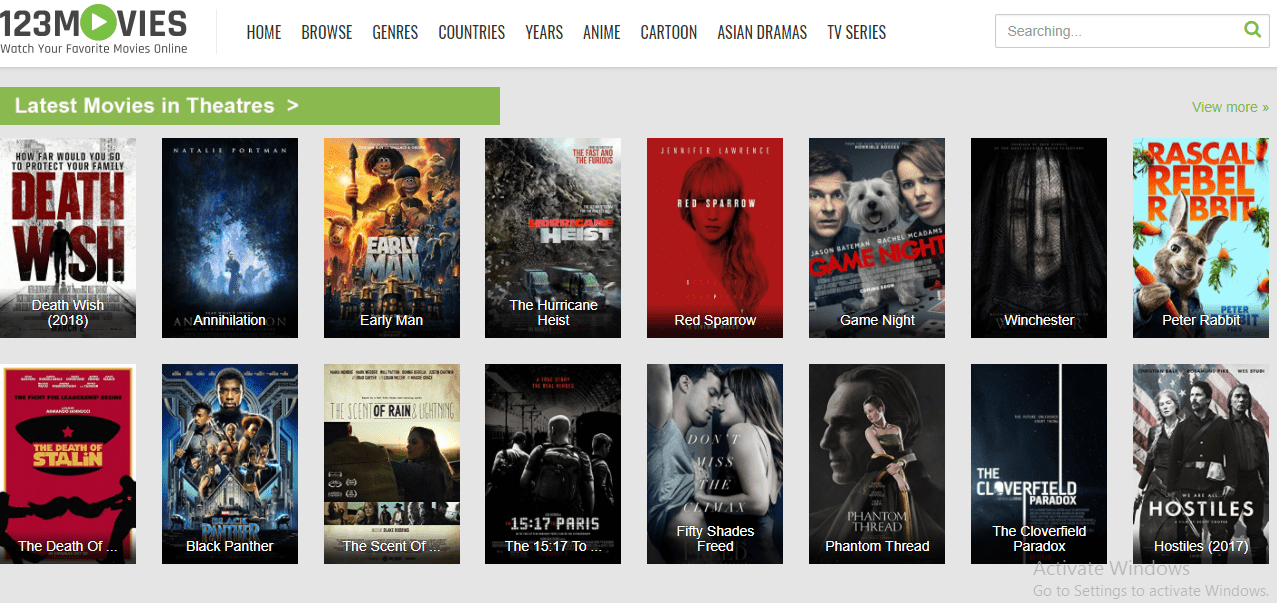Image resolution: width=1277 pixels, height=603 pixels.
Task: Open the Early Man movie poster
Action: 392,238
